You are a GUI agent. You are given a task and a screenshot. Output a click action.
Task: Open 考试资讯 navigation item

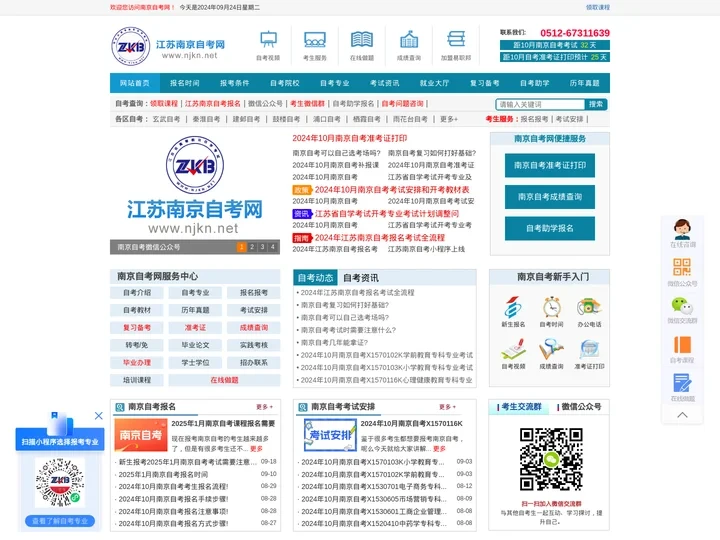coord(384,83)
